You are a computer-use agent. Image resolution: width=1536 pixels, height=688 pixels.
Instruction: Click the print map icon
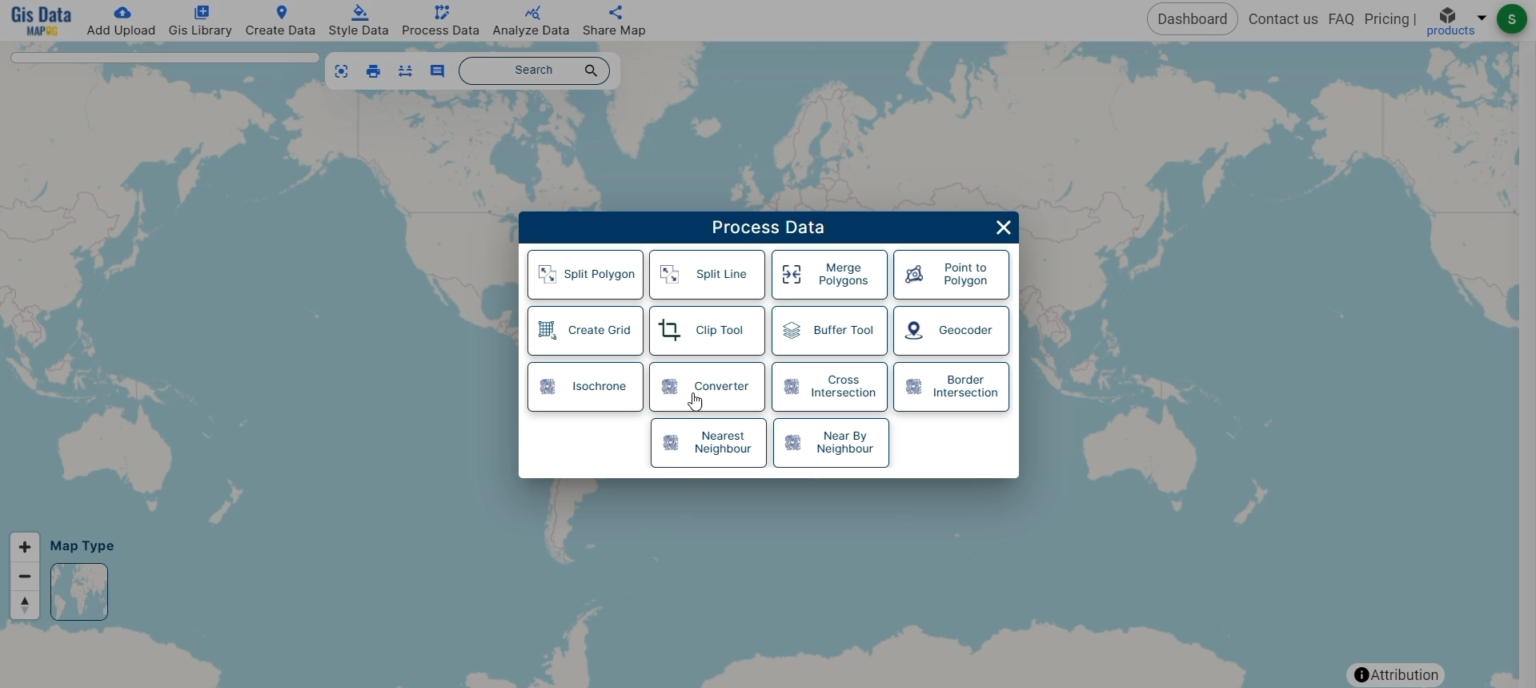point(373,71)
